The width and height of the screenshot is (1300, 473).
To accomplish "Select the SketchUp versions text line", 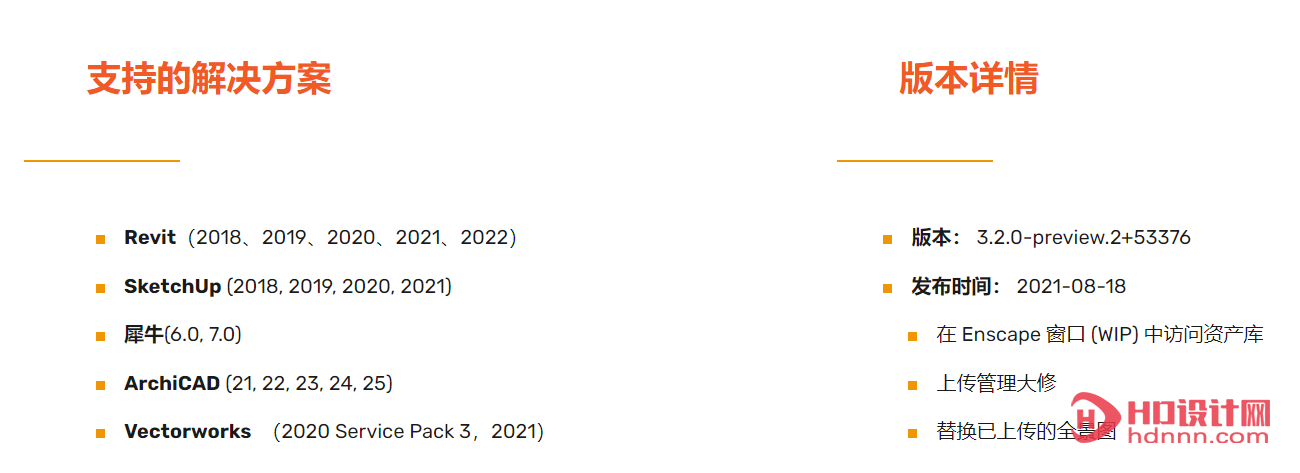I will tap(288, 286).
